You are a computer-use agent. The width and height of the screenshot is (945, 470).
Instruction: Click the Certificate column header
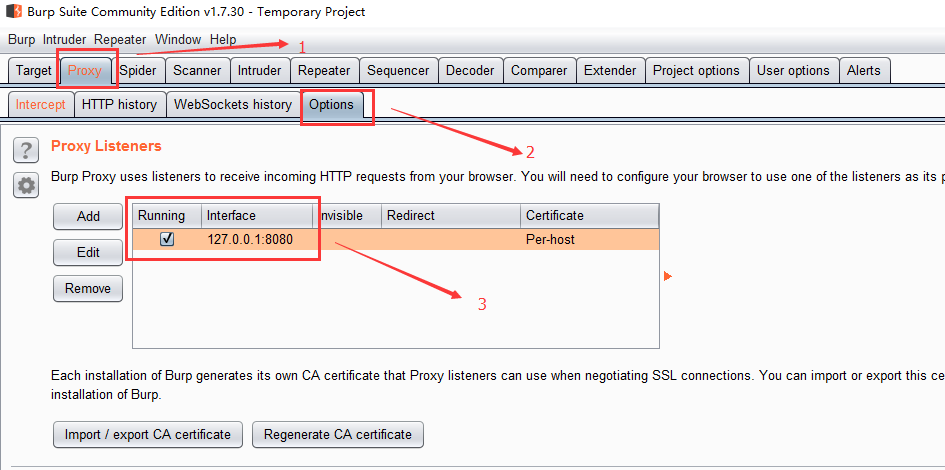[588, 216]
